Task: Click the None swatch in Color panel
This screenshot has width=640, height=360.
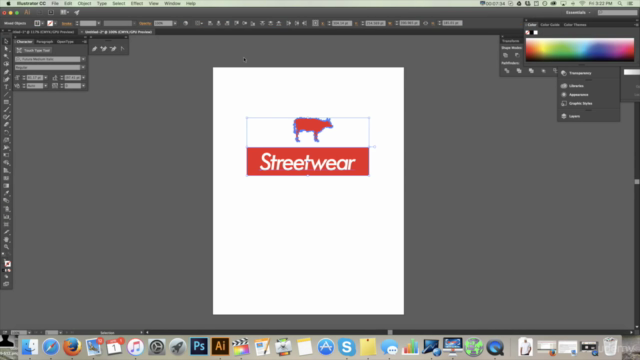Action: (x=527, y=33)
